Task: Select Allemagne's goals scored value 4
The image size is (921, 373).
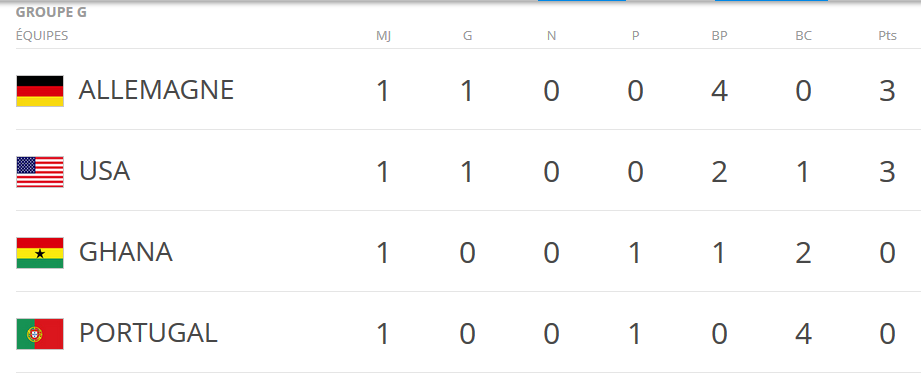Action: tap(720, 91)
